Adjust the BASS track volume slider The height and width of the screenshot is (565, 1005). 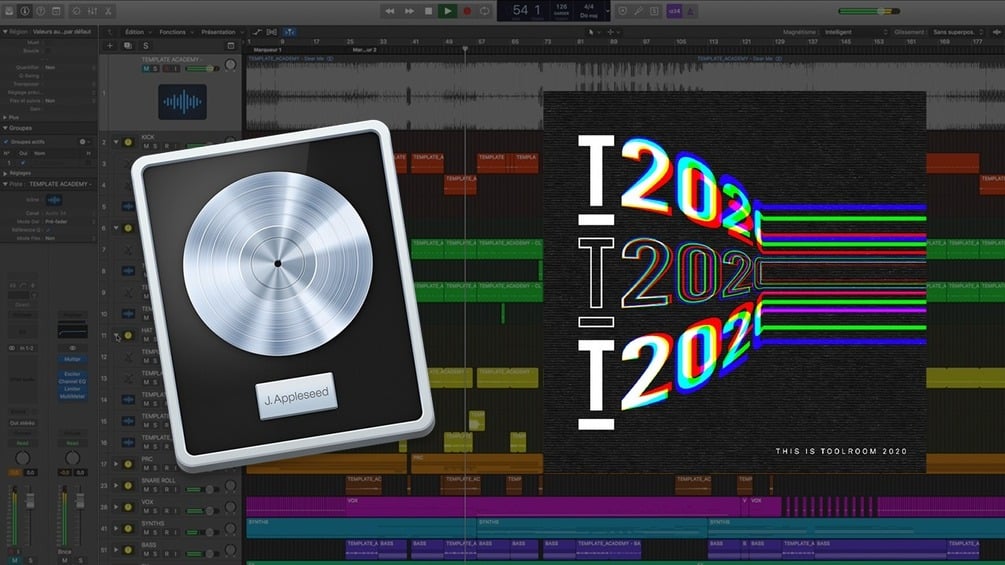(x=201, y=553)
